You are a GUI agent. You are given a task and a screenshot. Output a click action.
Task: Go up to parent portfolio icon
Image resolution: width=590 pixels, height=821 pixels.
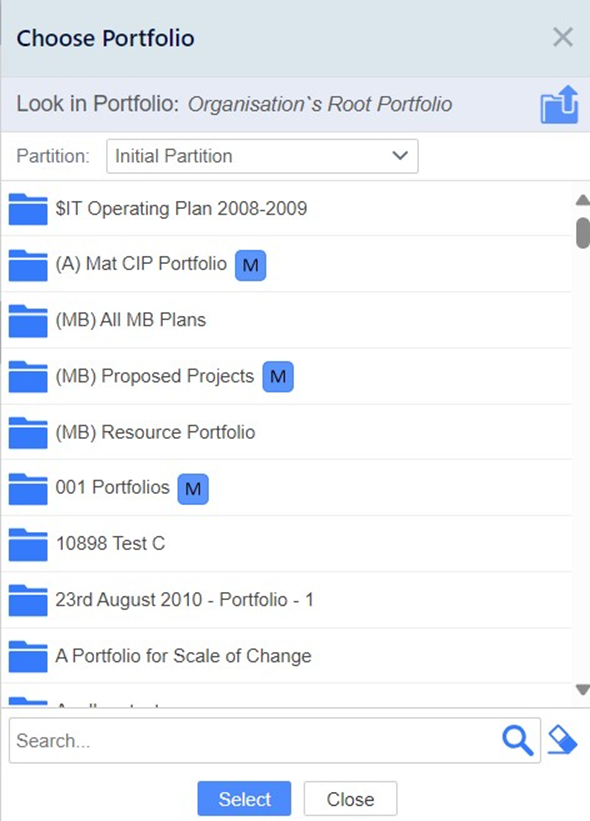[x=559, y=105]
